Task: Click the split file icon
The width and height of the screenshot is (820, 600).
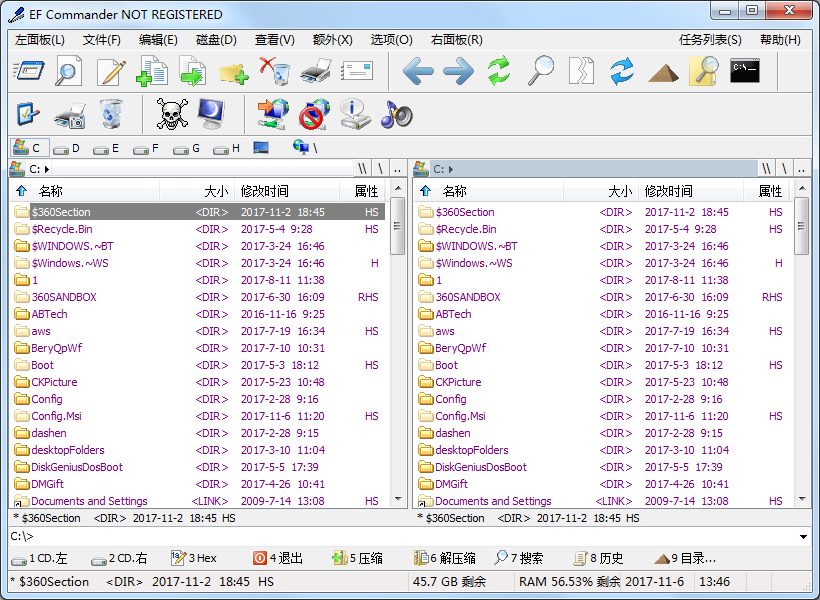Action: click(582, 71)
